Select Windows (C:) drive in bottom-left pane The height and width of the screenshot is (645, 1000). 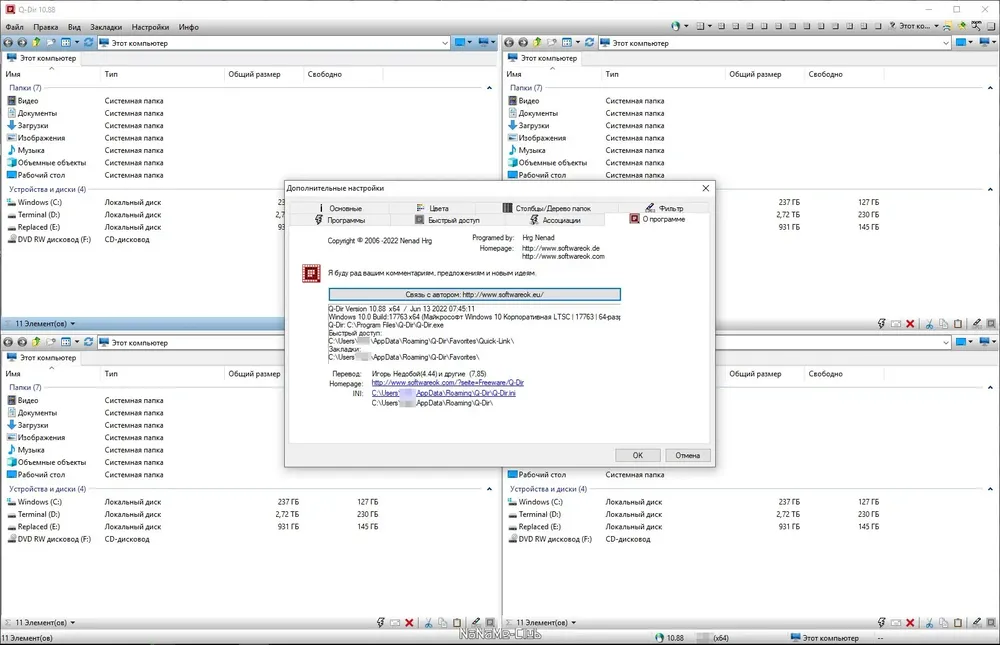[x=39, y=502]
